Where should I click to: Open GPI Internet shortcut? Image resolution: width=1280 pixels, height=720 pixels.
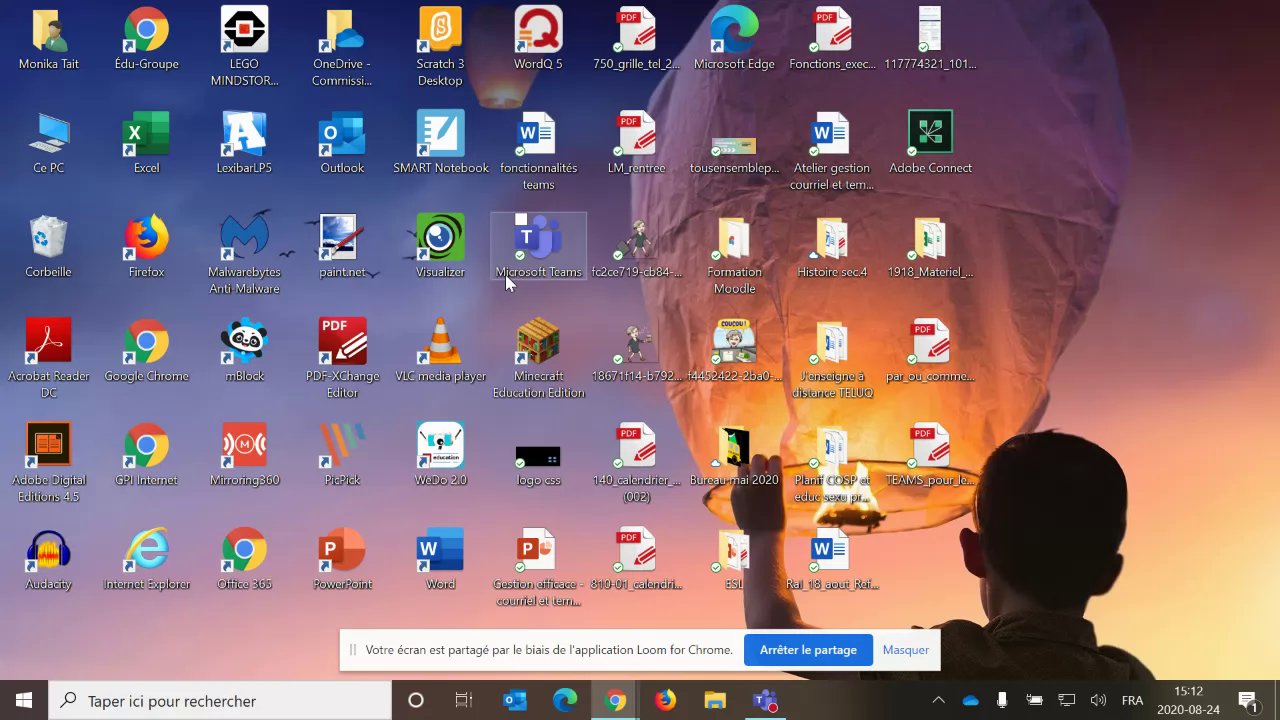click(146, 456)
